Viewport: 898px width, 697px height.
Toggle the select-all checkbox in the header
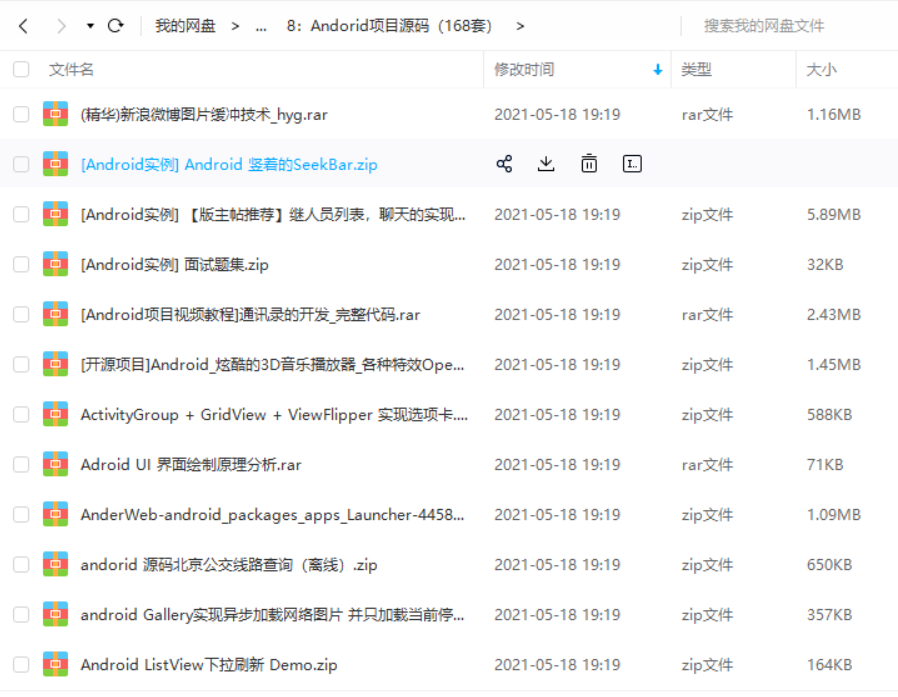coord(21,69)
